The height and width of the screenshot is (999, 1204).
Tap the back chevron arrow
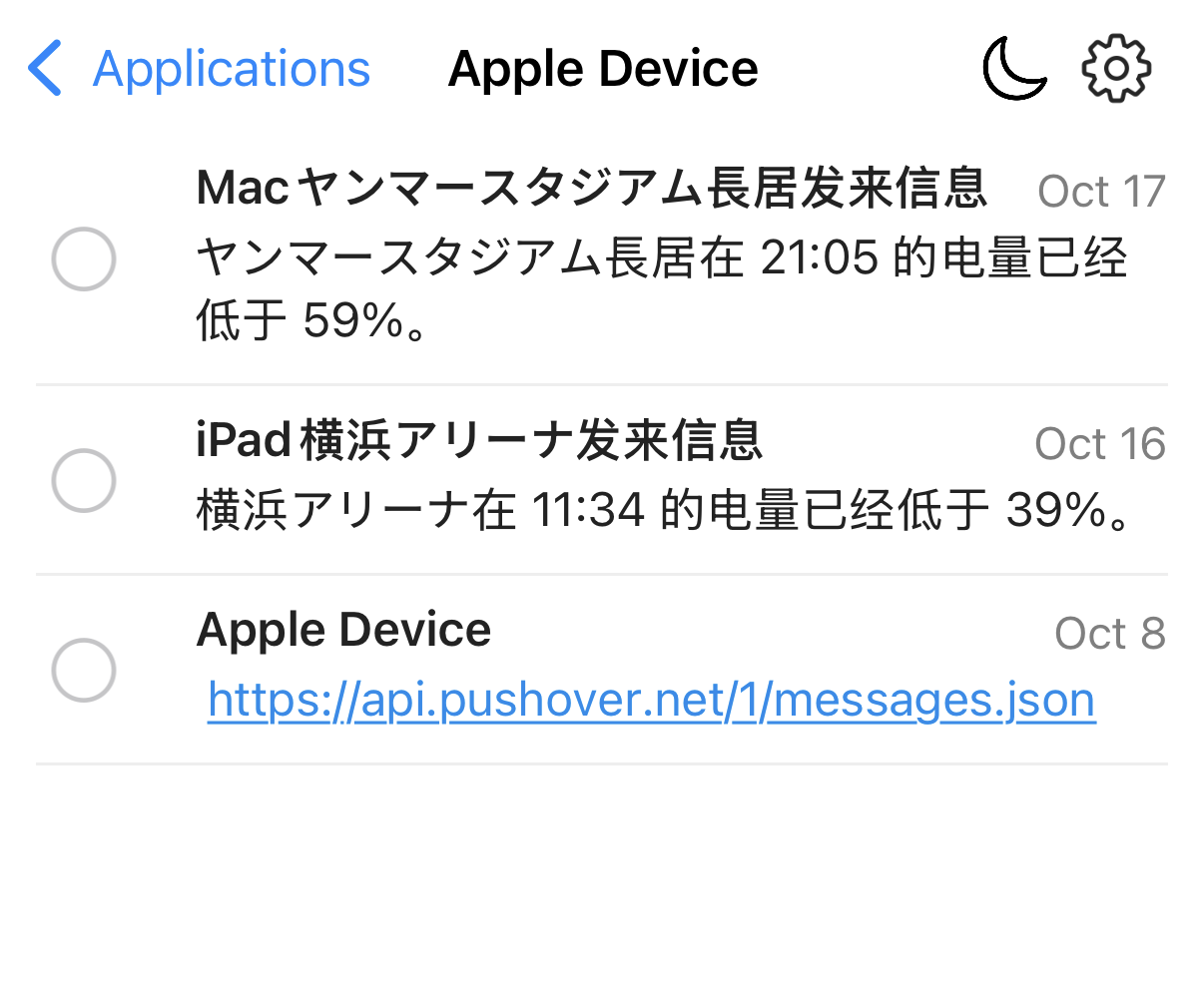(x=45, y=69)
